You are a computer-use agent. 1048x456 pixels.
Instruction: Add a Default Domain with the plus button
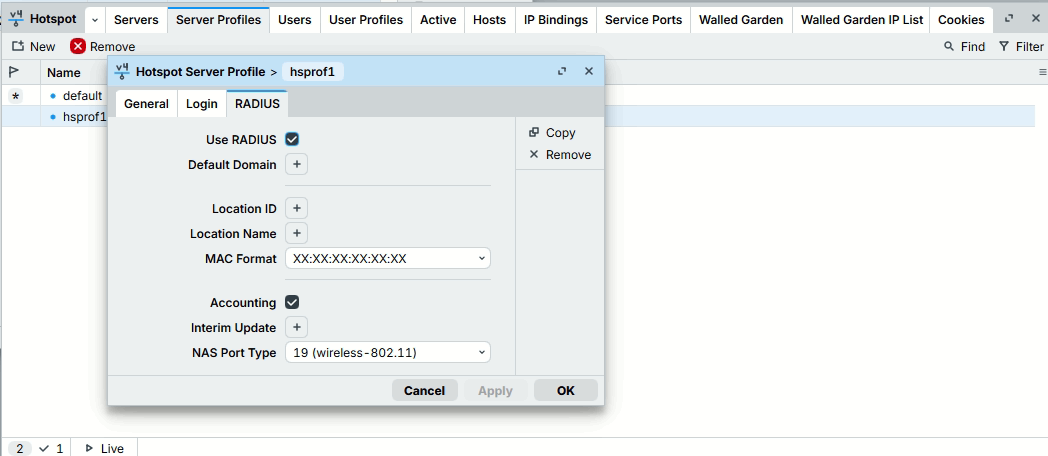point(297,164)
